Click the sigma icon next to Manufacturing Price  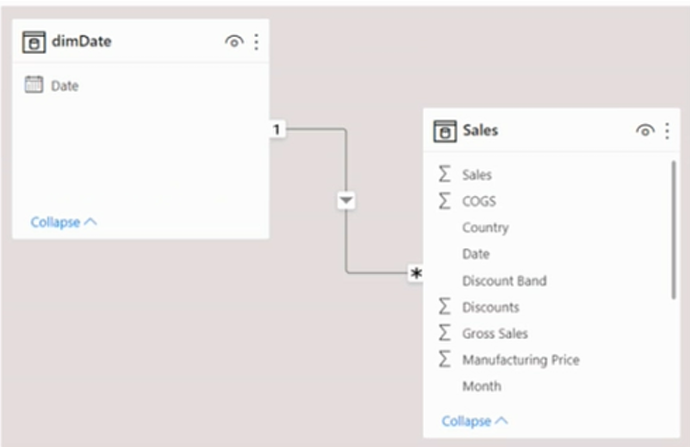pyautogui.click(x=445, y=360)
